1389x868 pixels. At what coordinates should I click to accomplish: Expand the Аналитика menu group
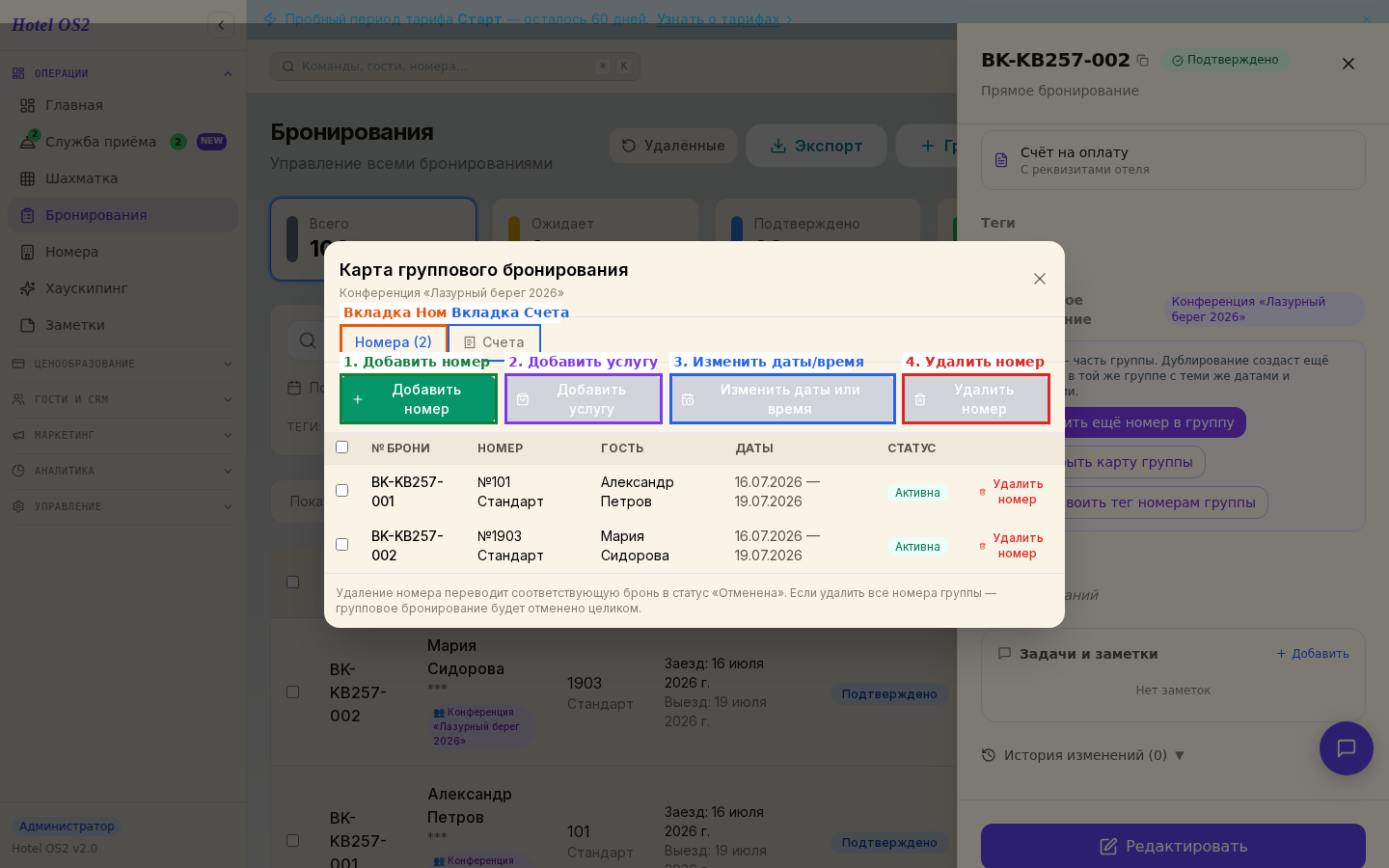tap(123, 471)
